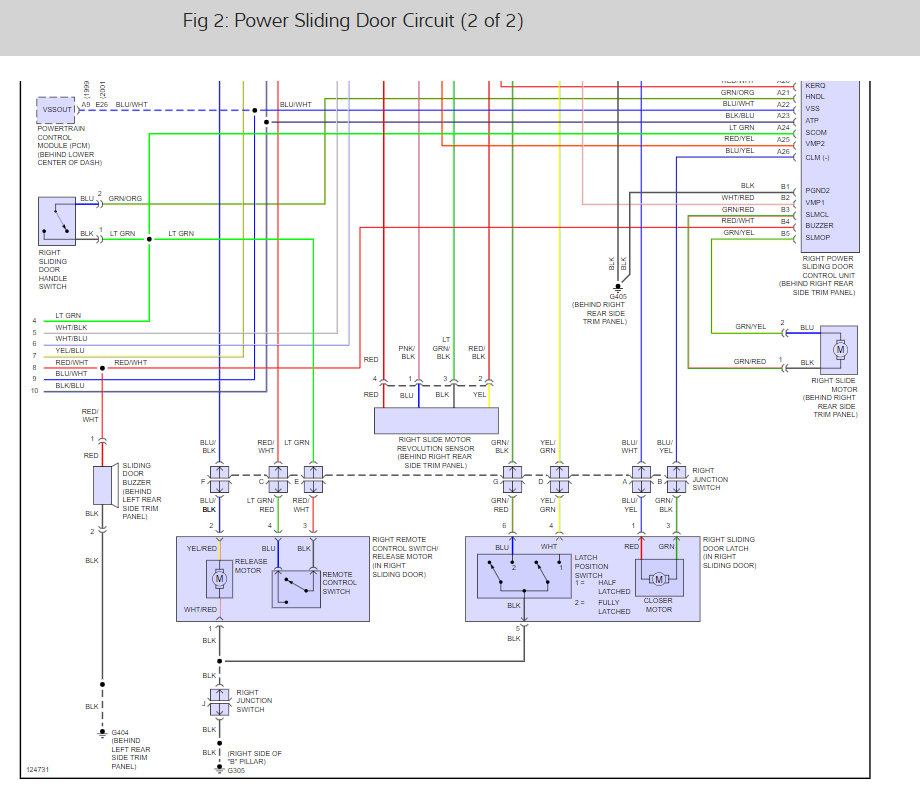This screenshot has width=920, height=798.
Task: Click the VSSOUT dashed box on the PCM
Action: tap(56, 109)
